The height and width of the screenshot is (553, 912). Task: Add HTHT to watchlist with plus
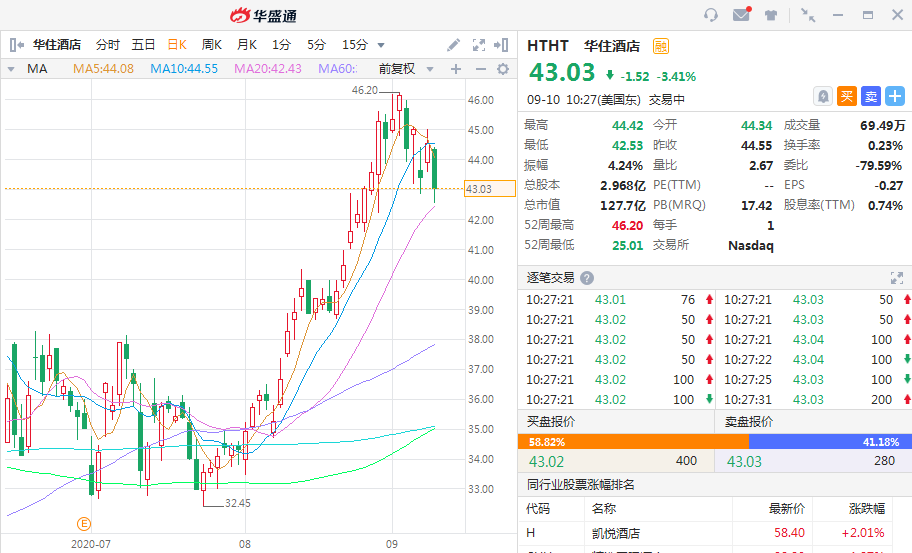pyautogui.click(x=895, y=96)
